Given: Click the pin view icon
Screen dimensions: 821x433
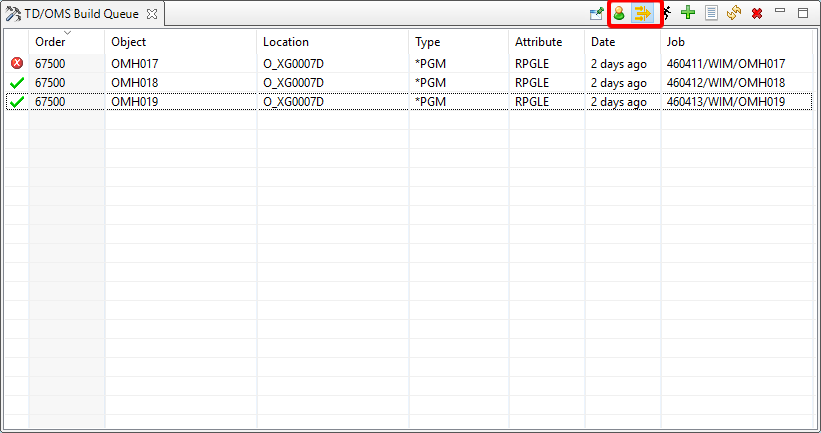Looking at the screenshot, I should pyautogui.click(x=596, y=14).
